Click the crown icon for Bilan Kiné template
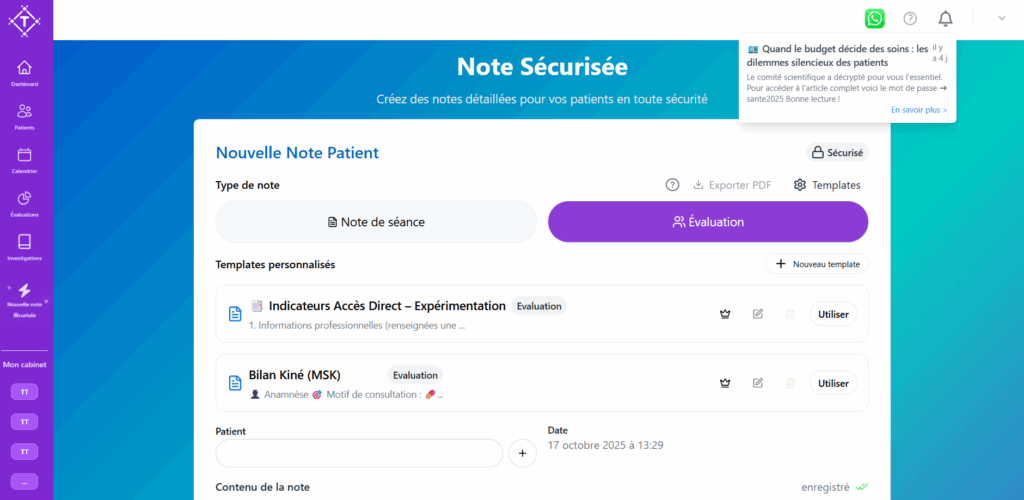The image size is (1024, 500). pos(726,383)
